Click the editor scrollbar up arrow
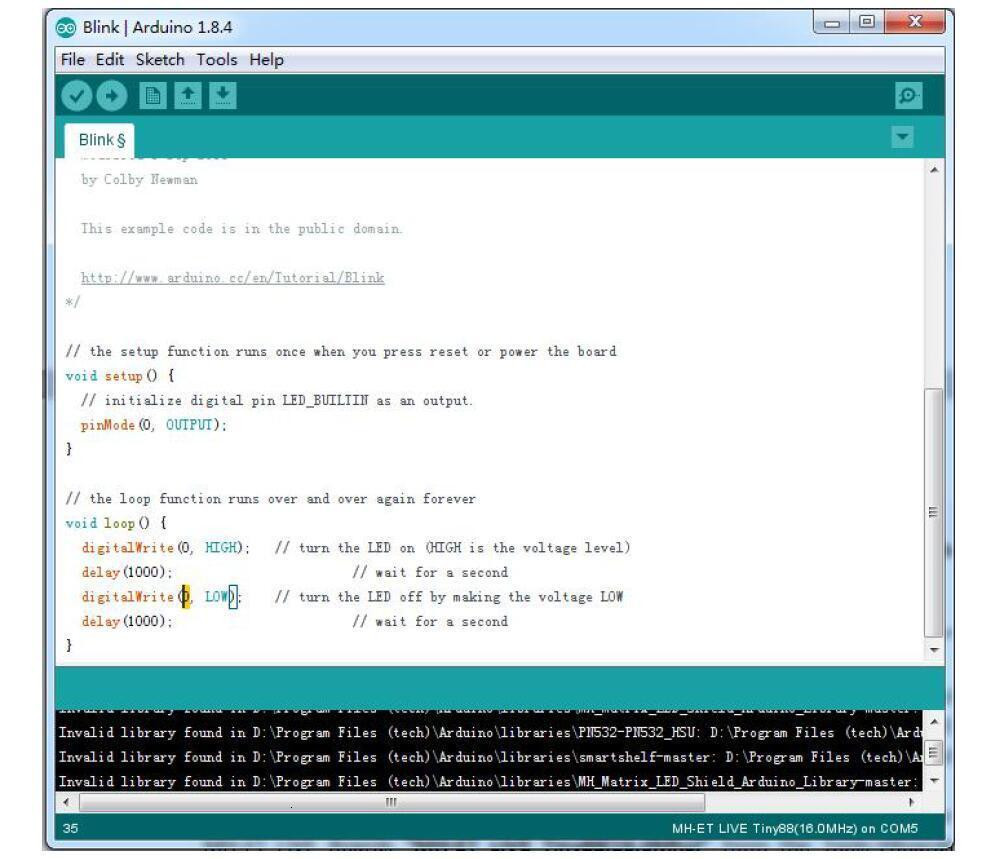 [934, 170]
